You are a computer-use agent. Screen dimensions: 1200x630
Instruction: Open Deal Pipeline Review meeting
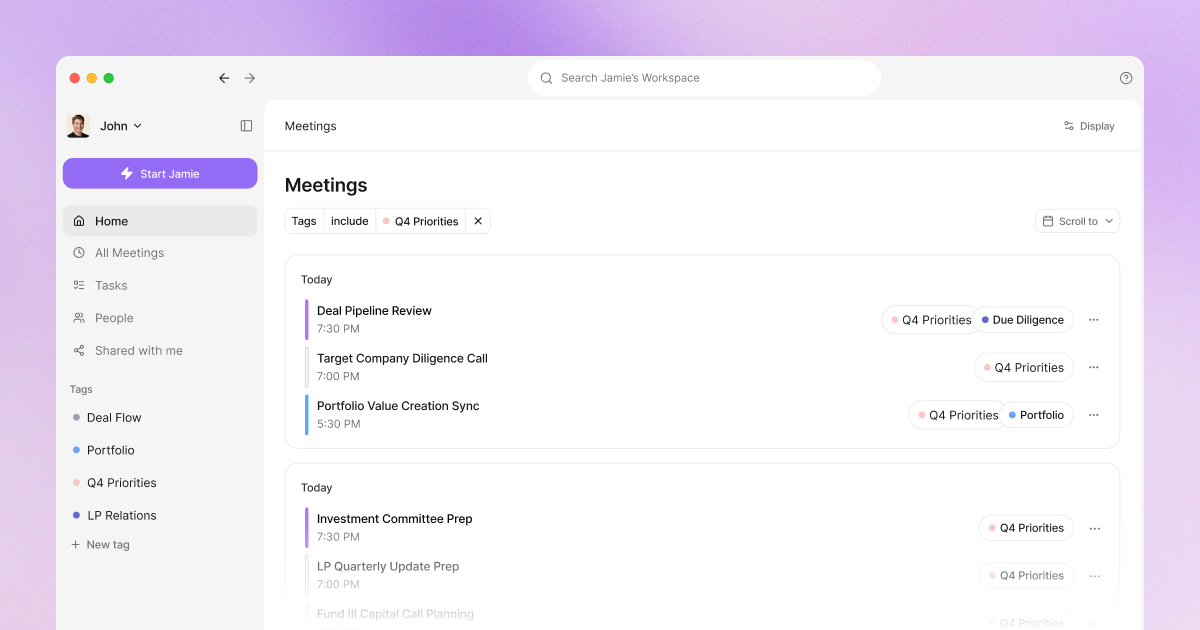(374, 311)
